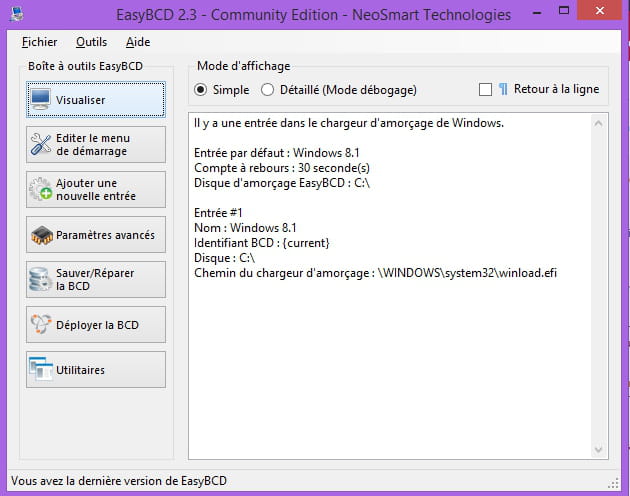The width and height of the screenshot is (630, 496).
Task: Click the Visualiser monitor icon
Action: 41,99
